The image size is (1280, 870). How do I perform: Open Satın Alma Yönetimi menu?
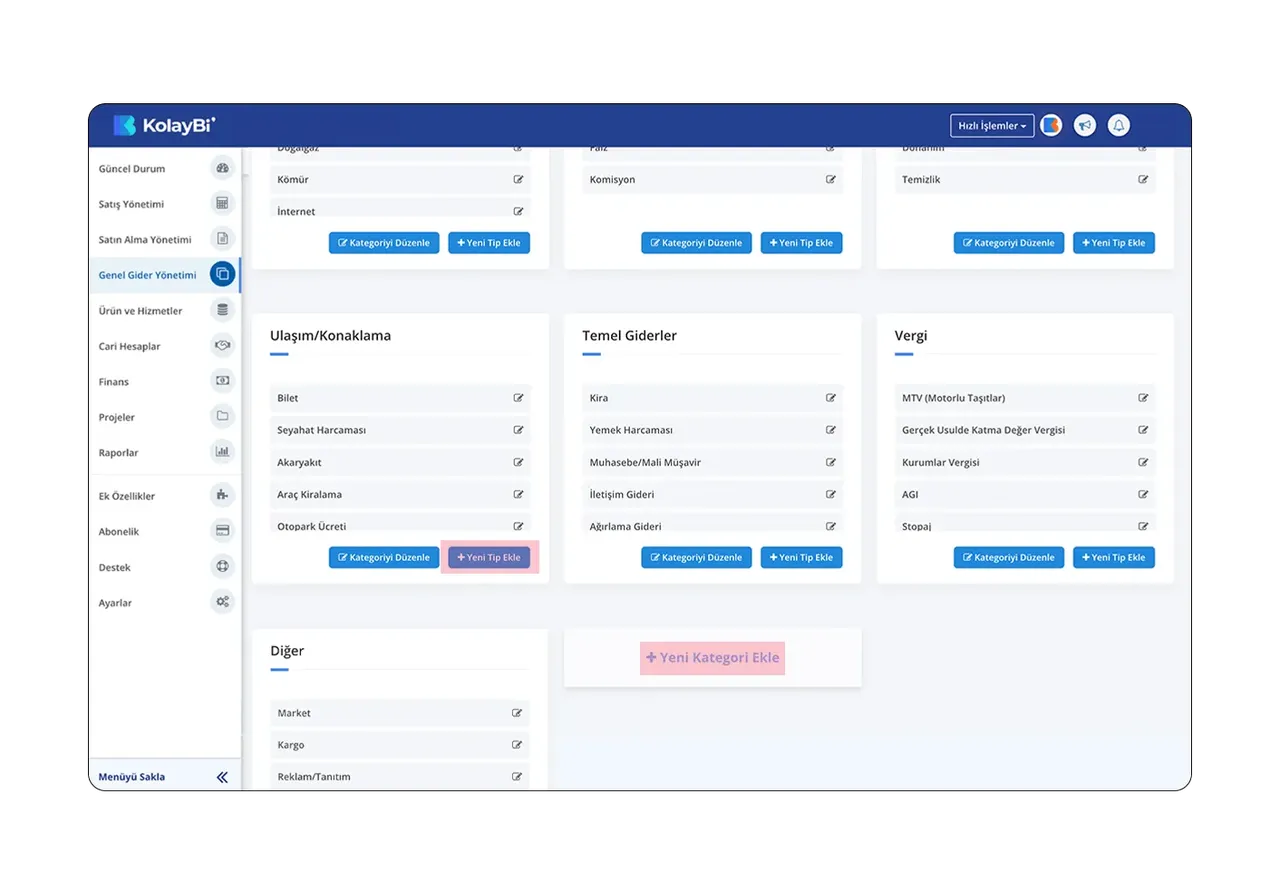[x=164, y=240]
